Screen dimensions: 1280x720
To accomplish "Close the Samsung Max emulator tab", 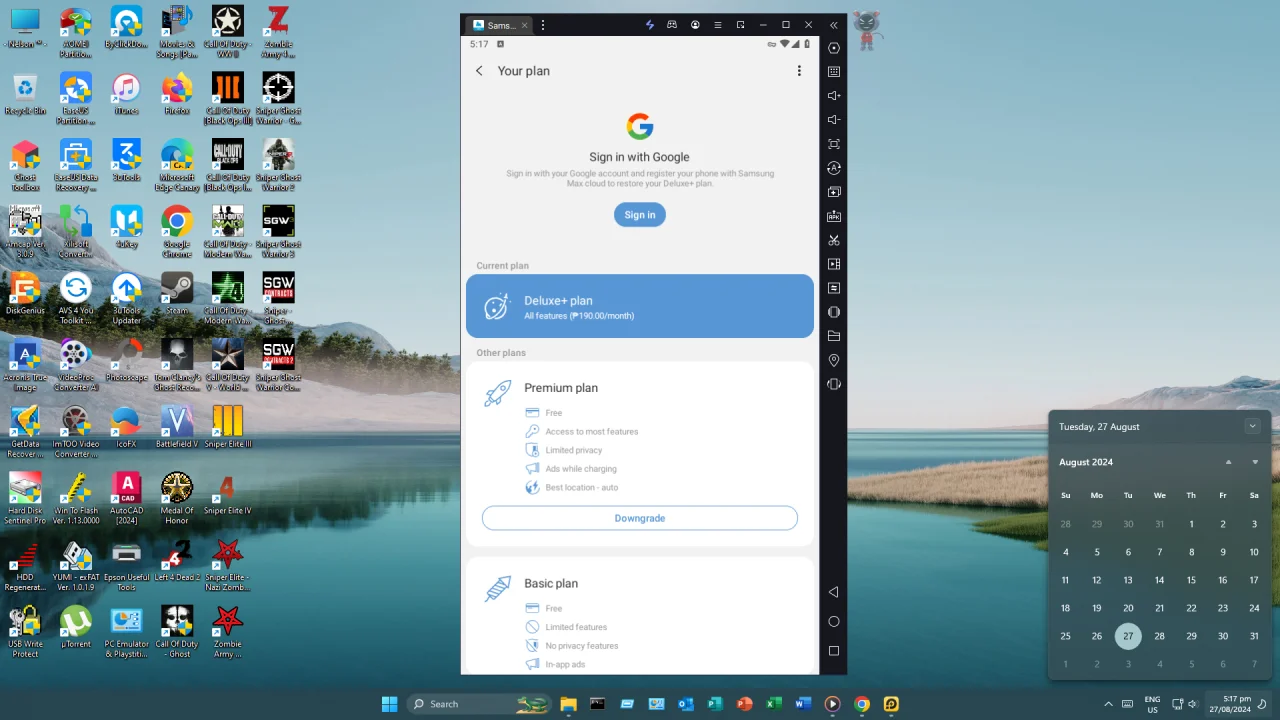I will pos(524,25).
